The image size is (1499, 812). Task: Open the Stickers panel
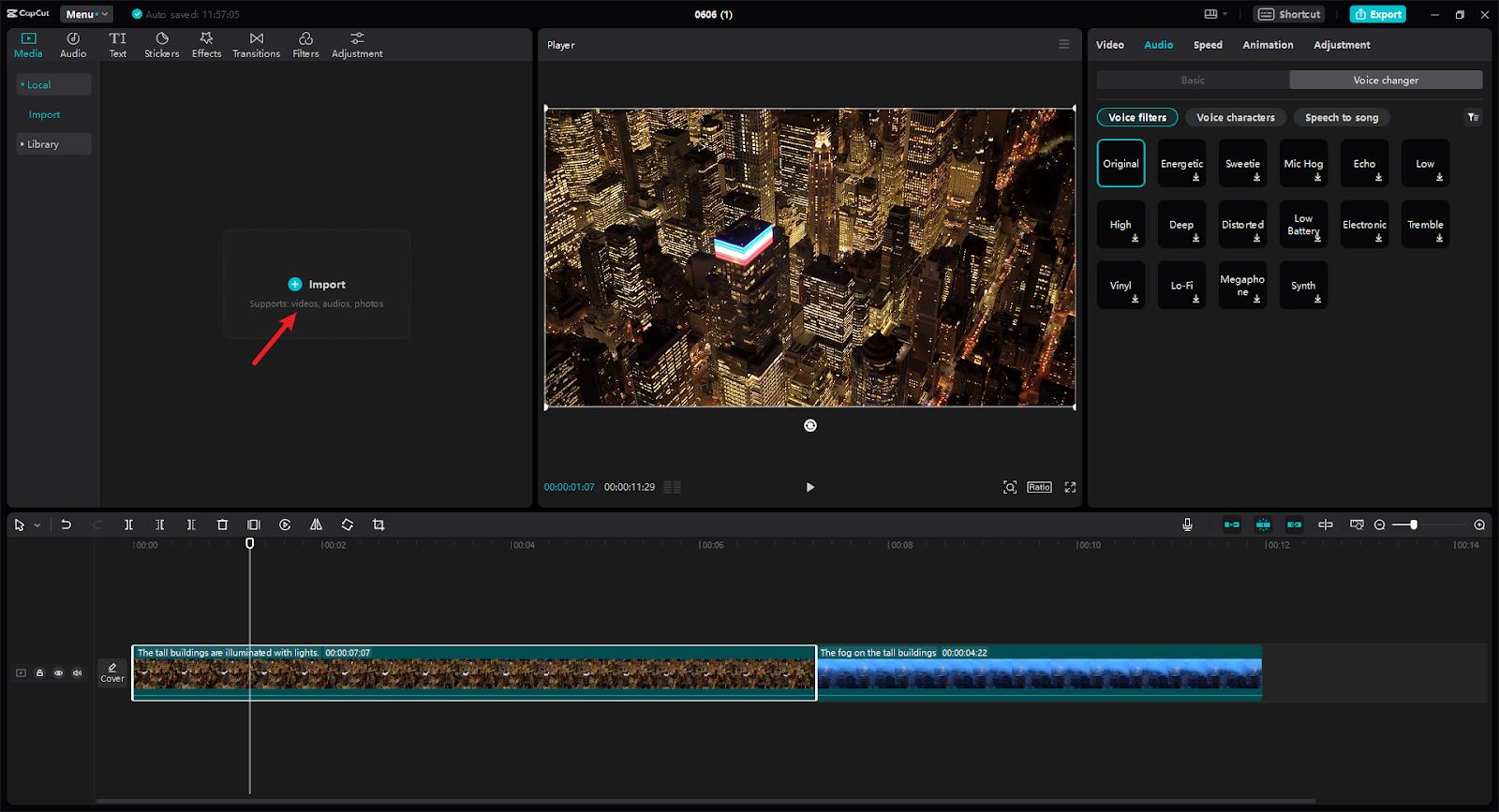point(161,45)
